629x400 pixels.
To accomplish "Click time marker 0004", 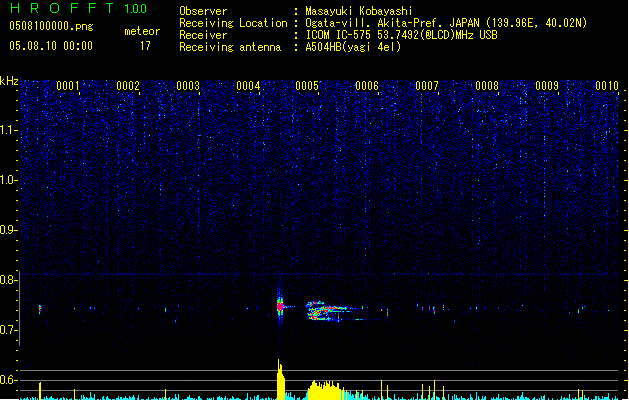I will click(x=248, y=85).
